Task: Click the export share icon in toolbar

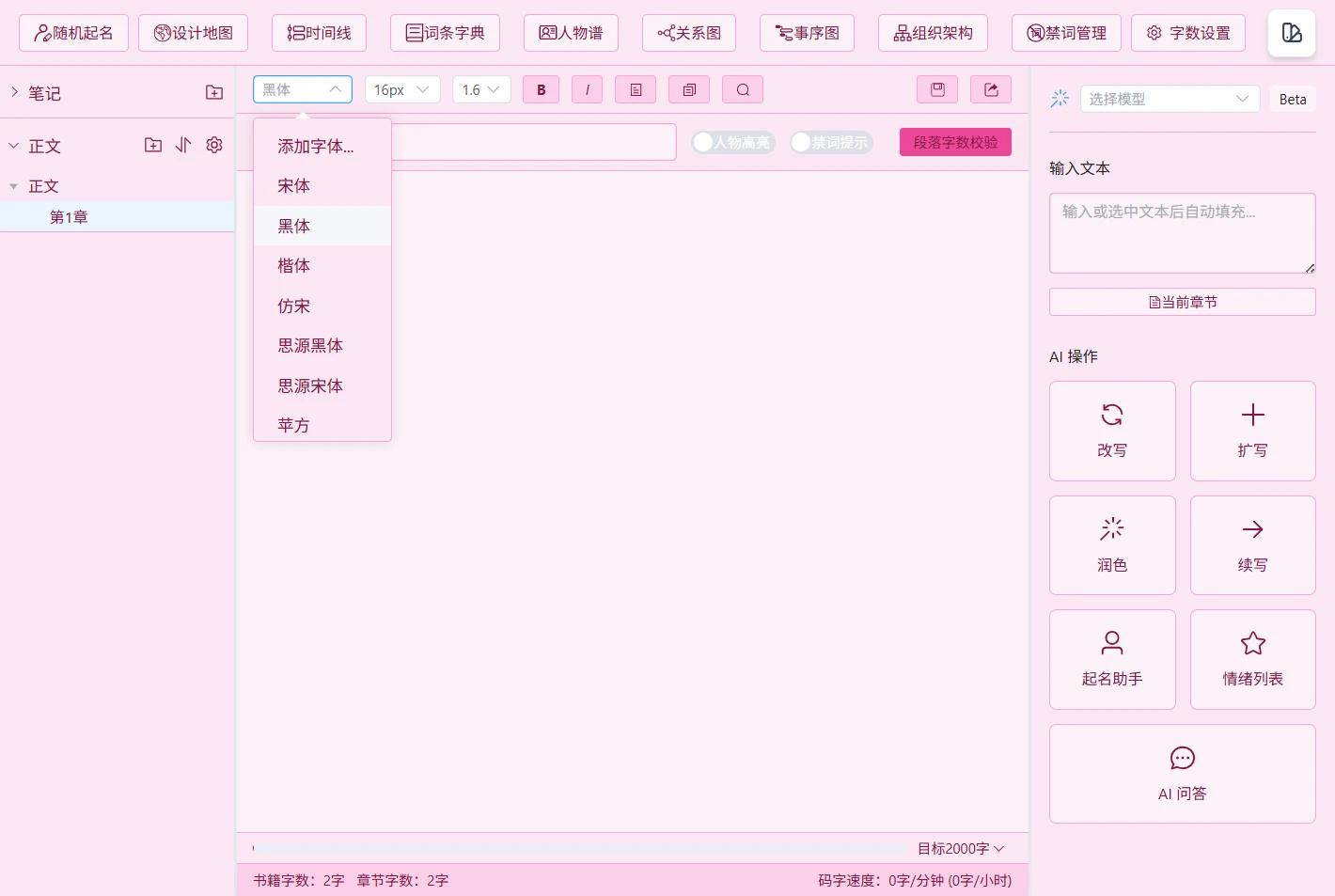Action: pyautogui.click(x=991, y=89)
